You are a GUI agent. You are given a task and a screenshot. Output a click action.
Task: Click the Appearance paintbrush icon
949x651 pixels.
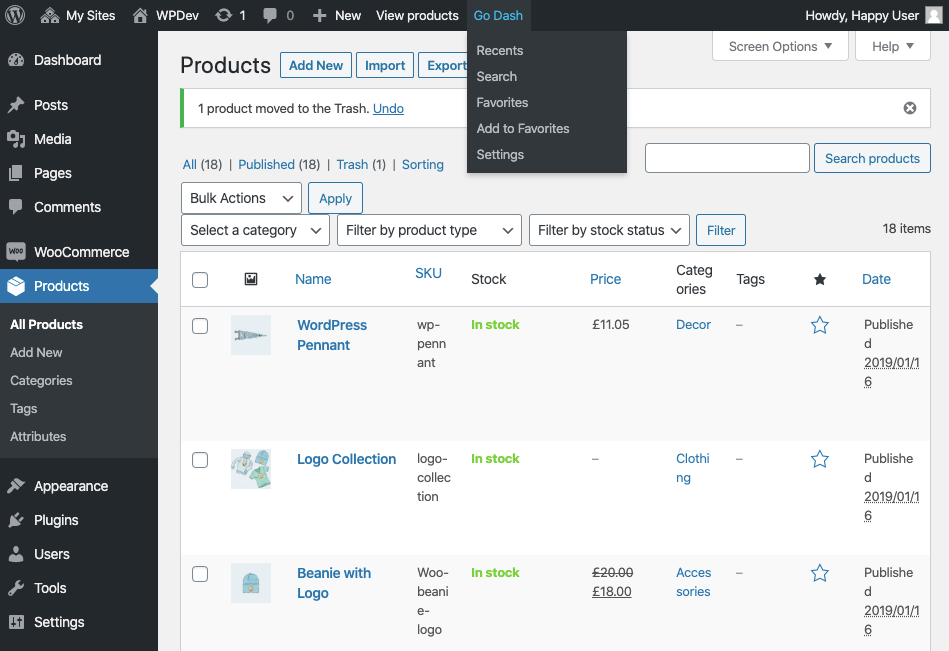[x=16, y=486]
